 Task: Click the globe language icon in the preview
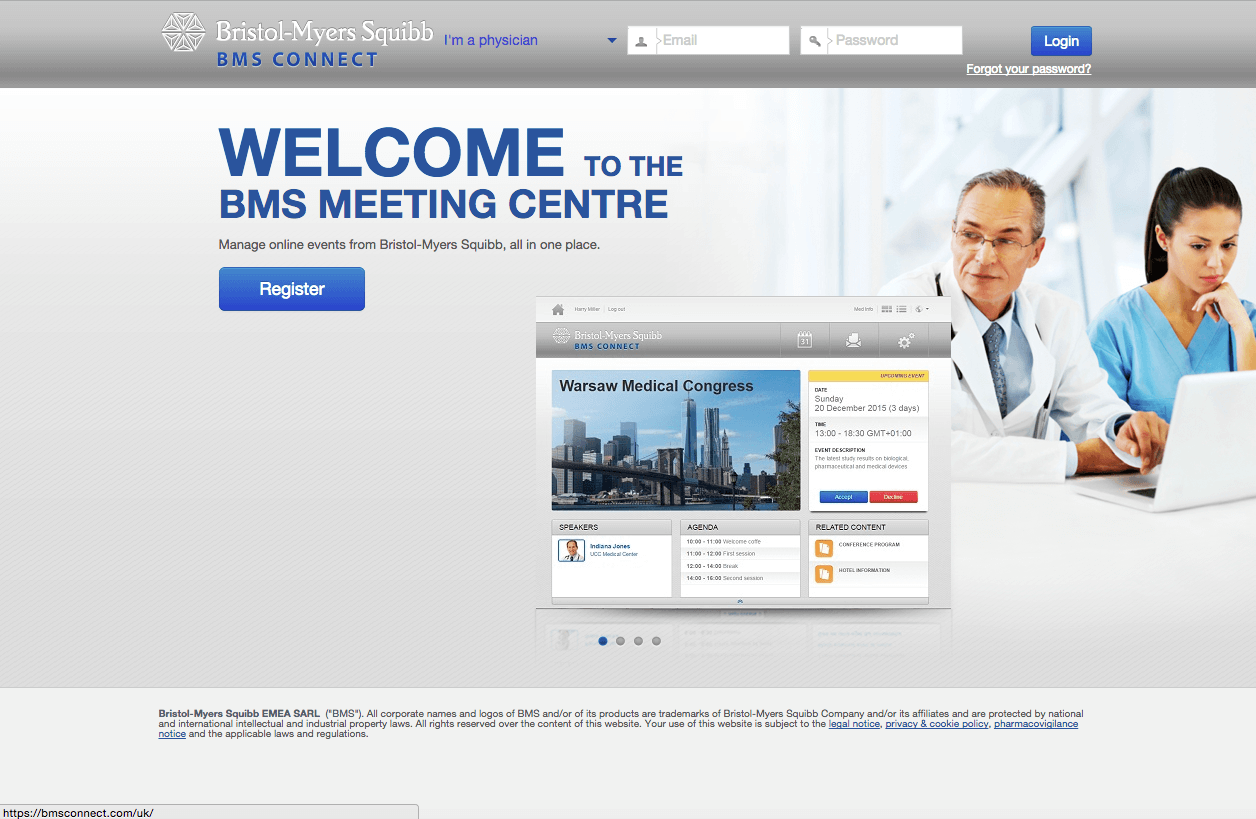tap(919, 309)
